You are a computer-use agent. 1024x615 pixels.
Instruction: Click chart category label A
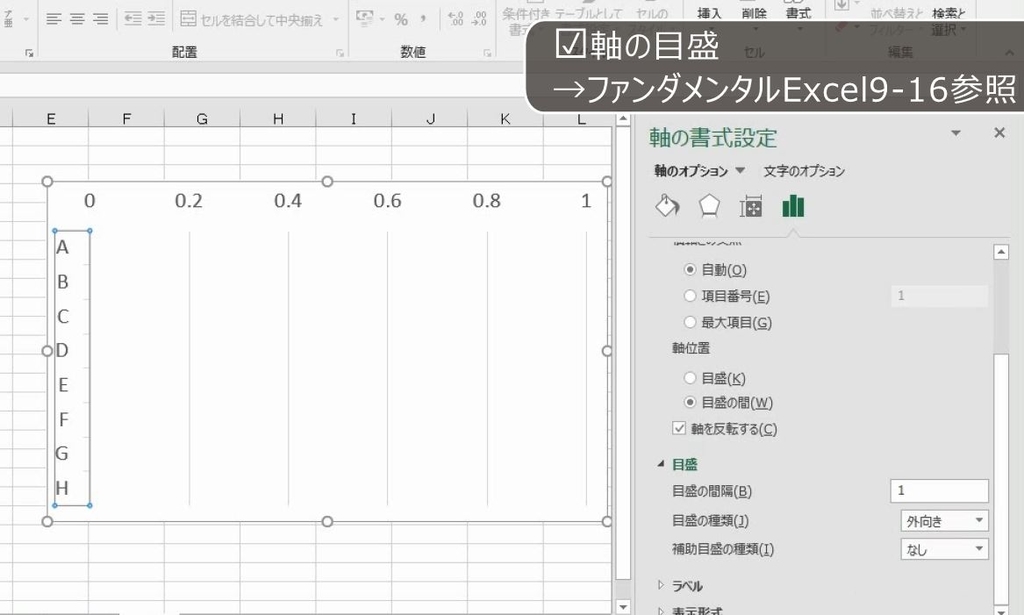[x=63, y=247]
